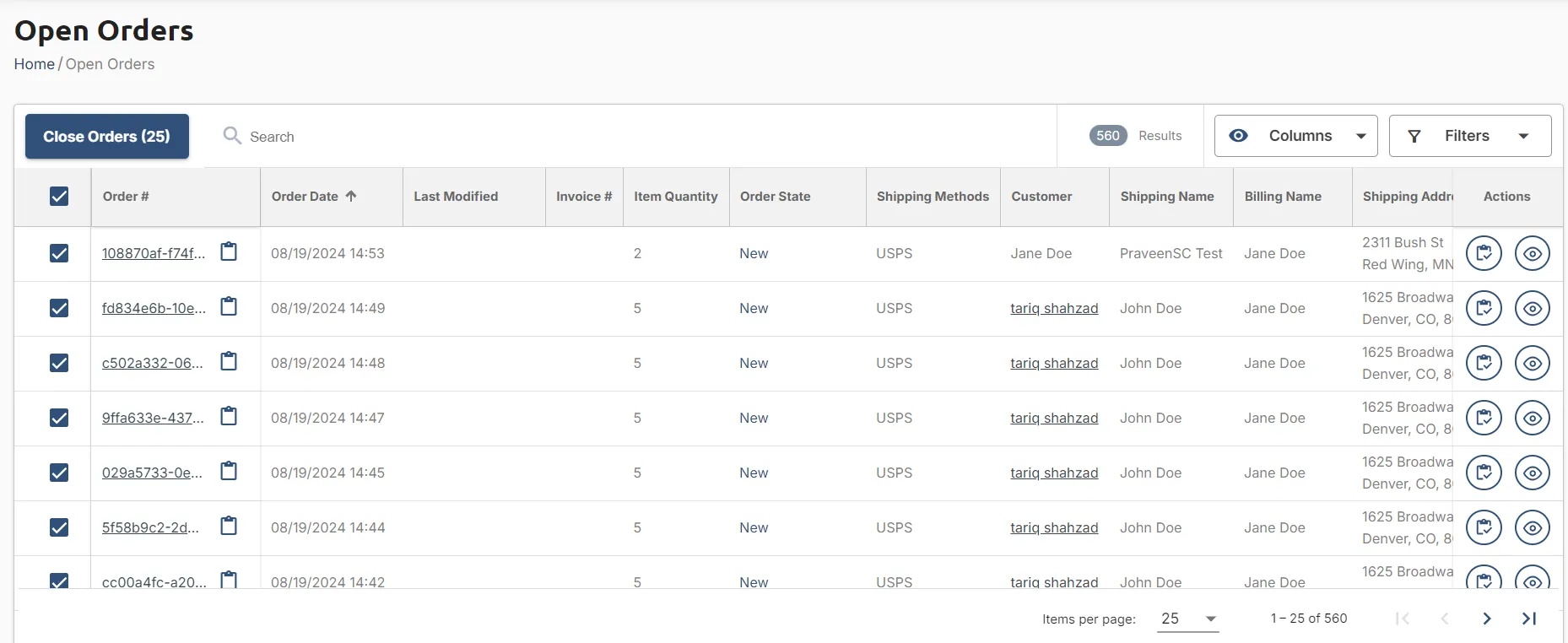The width and height of the screenshot is (1568, 643).
Task: Click the Item Quantity column header
Action: (676, 197)
